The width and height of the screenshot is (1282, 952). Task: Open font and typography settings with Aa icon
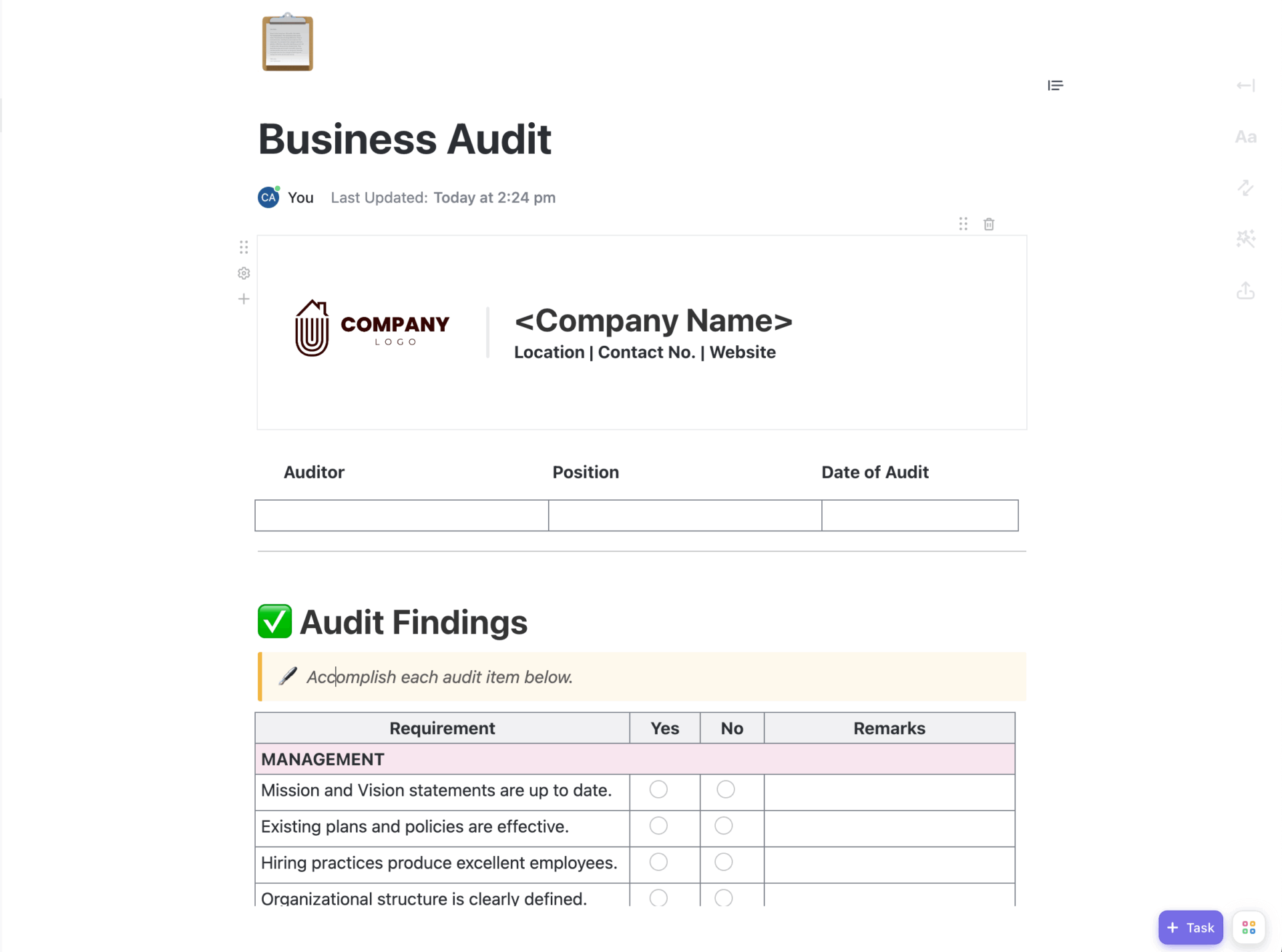(1245, 137)
